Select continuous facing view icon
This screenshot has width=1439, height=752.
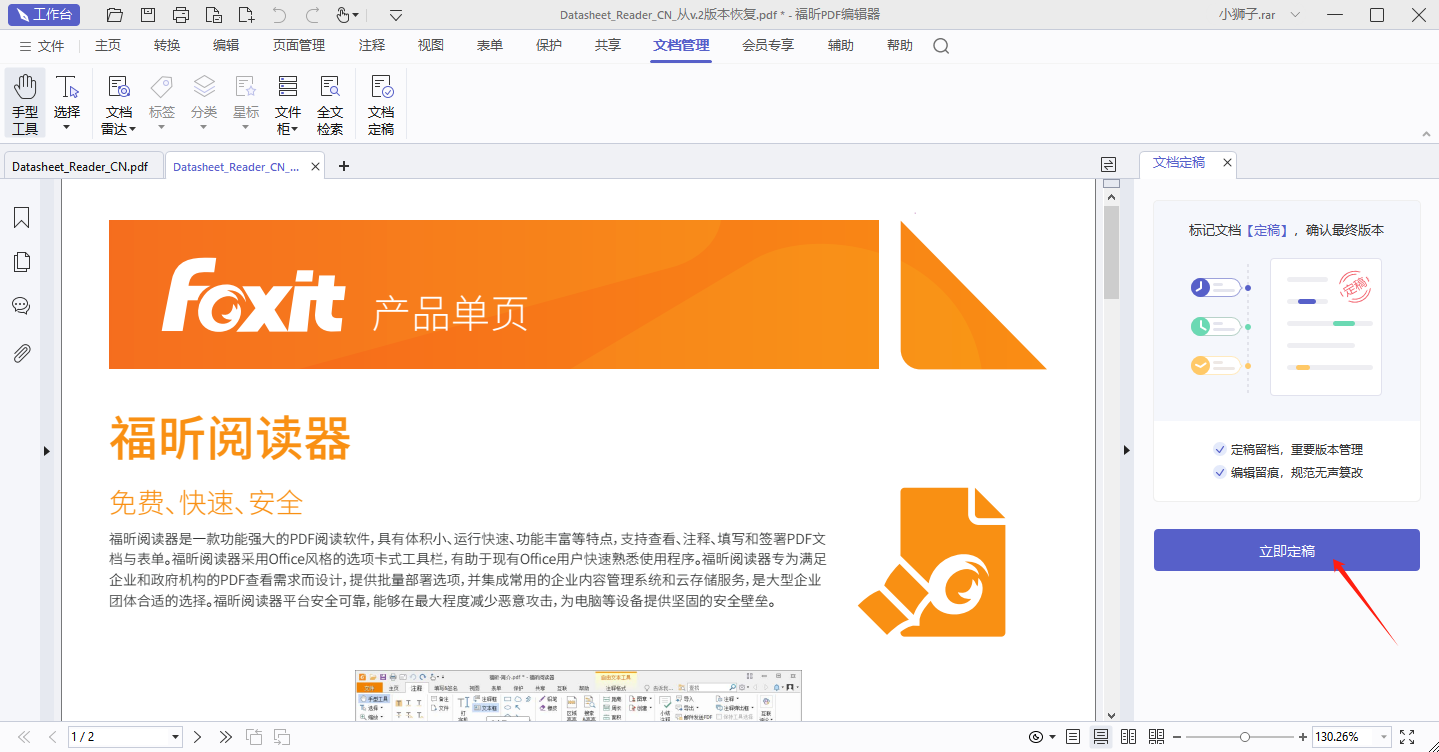1157,737
